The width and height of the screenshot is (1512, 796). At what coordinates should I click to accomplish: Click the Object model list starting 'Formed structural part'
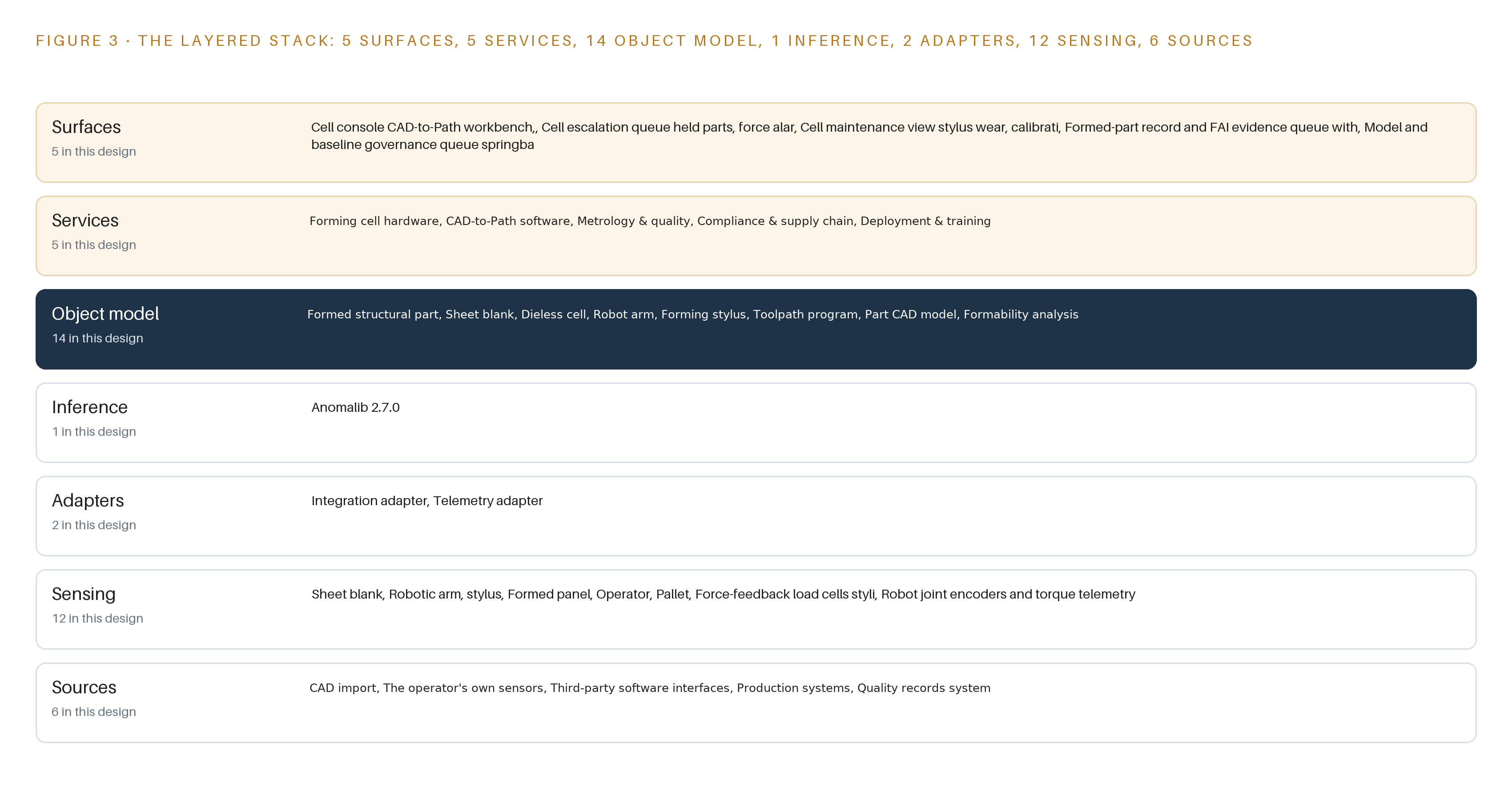point(692,315)
